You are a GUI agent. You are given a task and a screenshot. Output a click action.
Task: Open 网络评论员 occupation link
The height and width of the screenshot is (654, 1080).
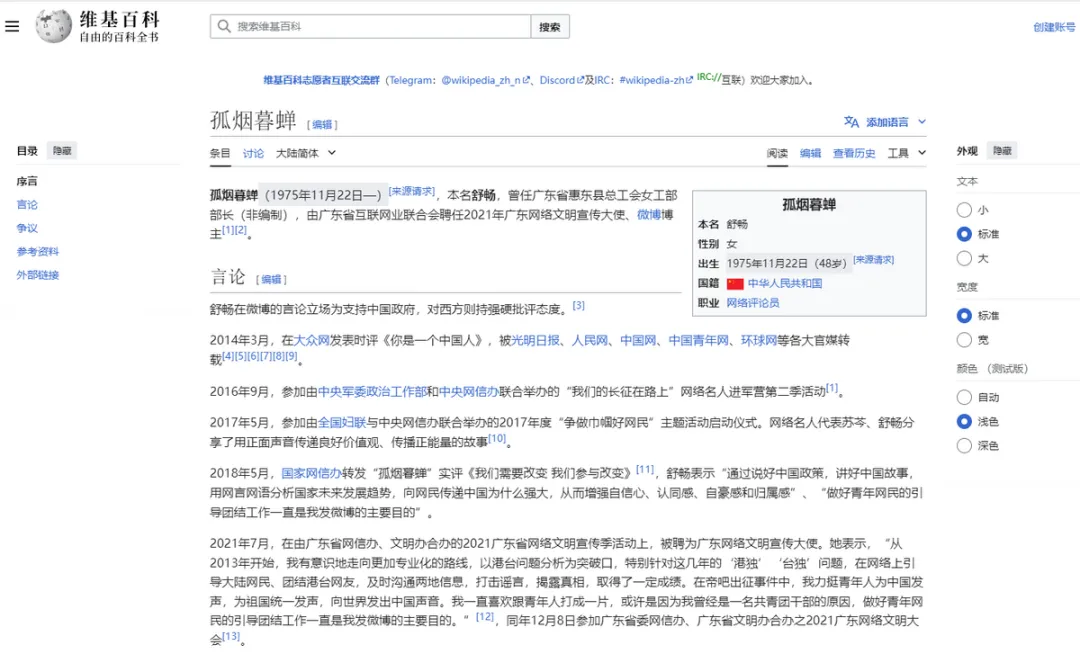(753, 303)
